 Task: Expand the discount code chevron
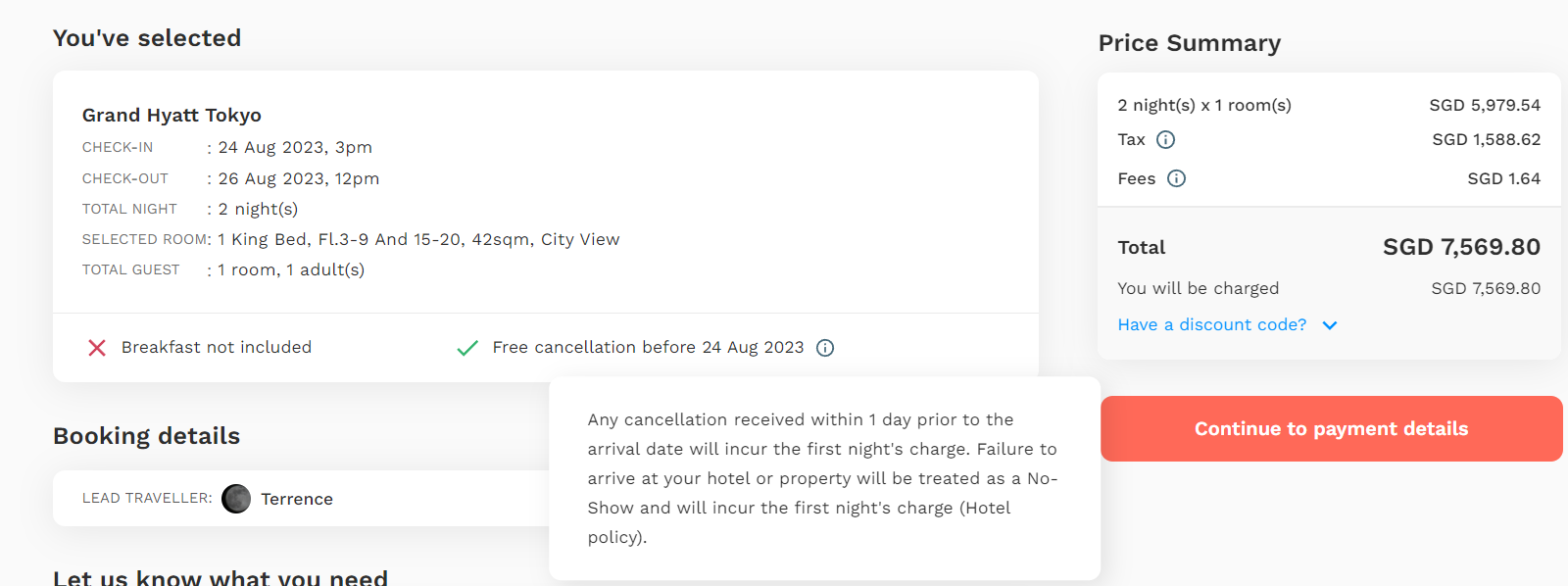pyautogui.click(x=1330, y=325)
